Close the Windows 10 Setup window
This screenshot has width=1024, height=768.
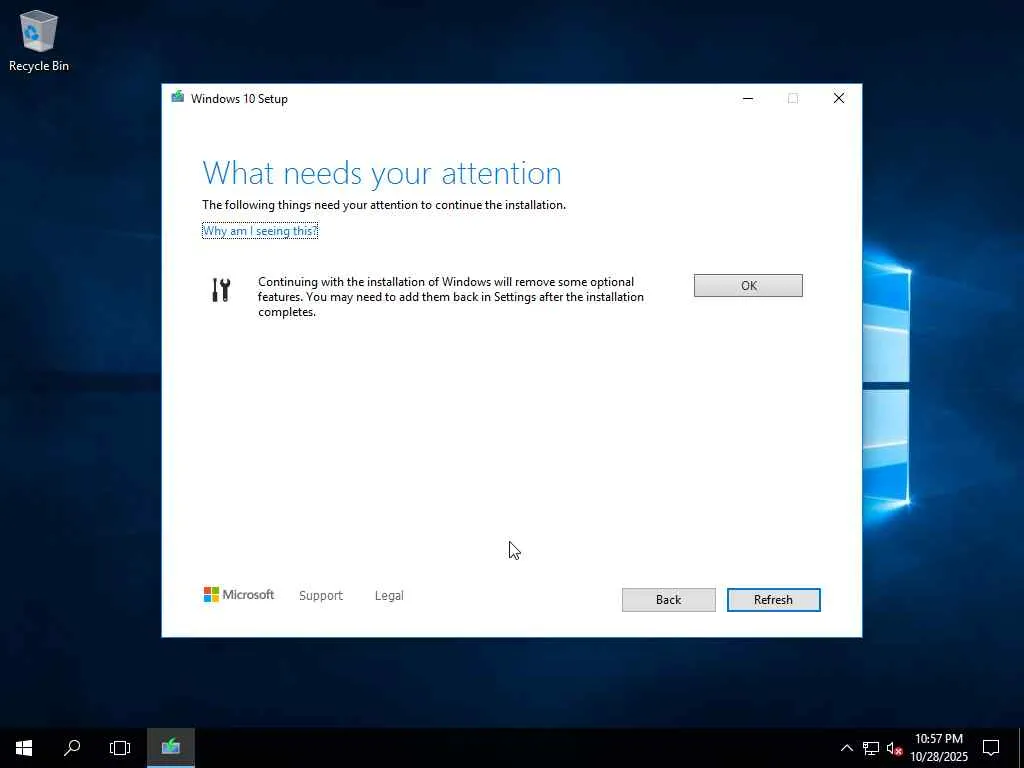coord(839,98)
